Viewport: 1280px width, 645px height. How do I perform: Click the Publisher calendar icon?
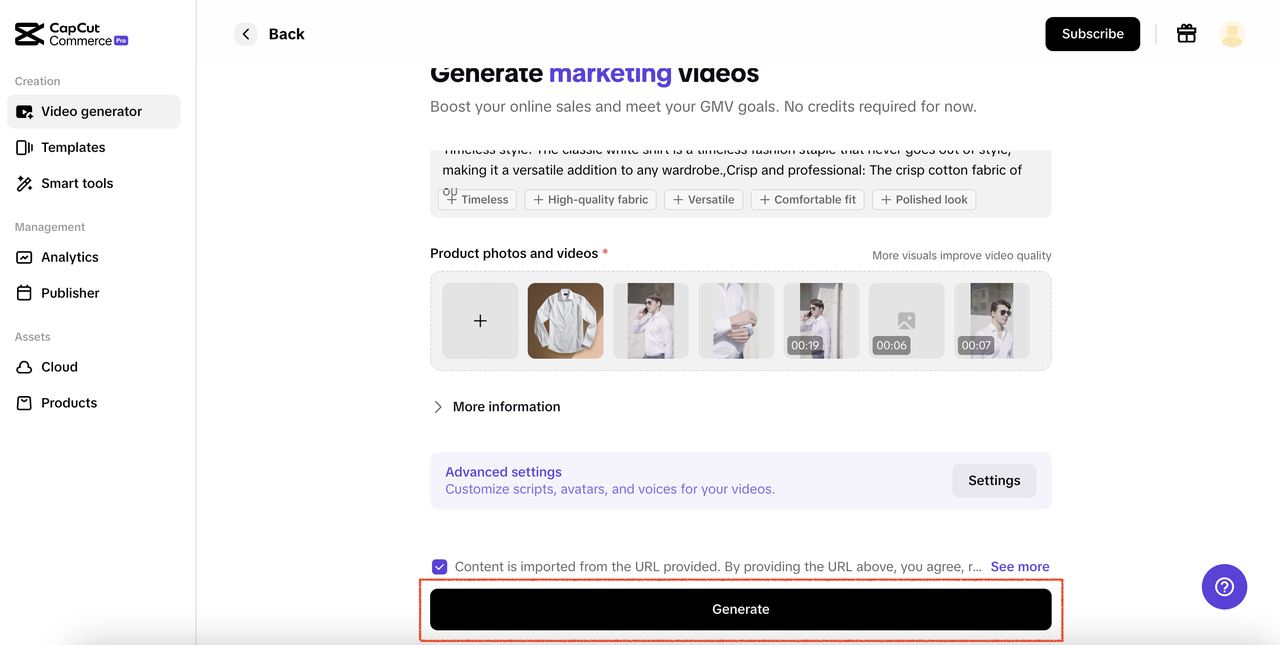point(25,294)
